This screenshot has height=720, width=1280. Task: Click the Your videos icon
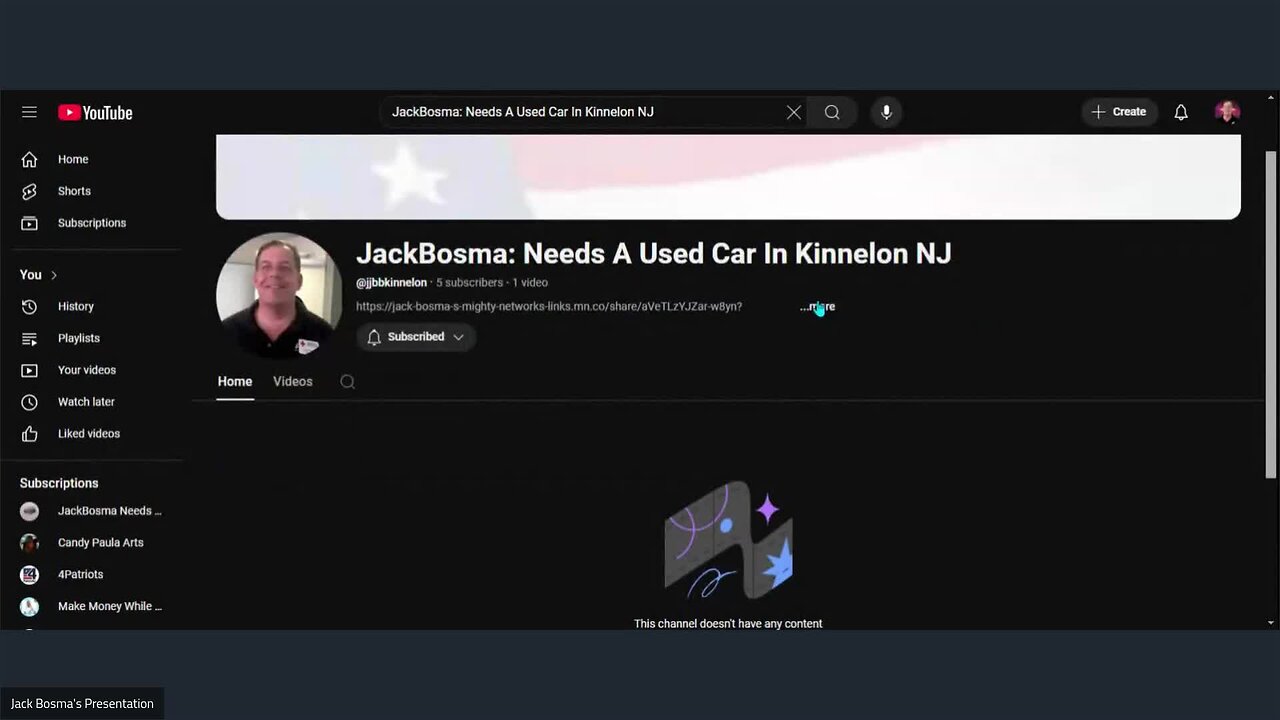(x=30, y=370)
